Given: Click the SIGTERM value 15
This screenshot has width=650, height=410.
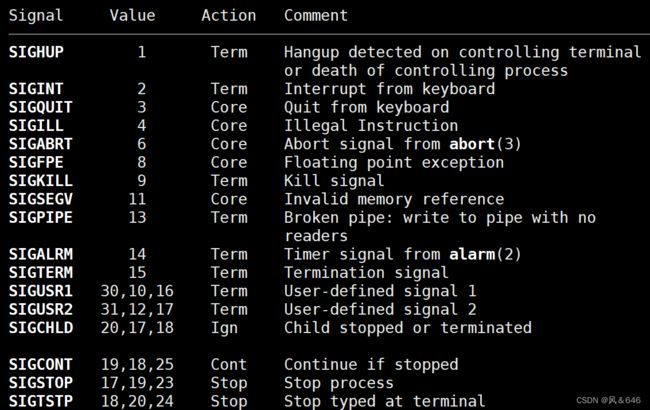Looking at the screenshot, I should [x=137, y=273].
